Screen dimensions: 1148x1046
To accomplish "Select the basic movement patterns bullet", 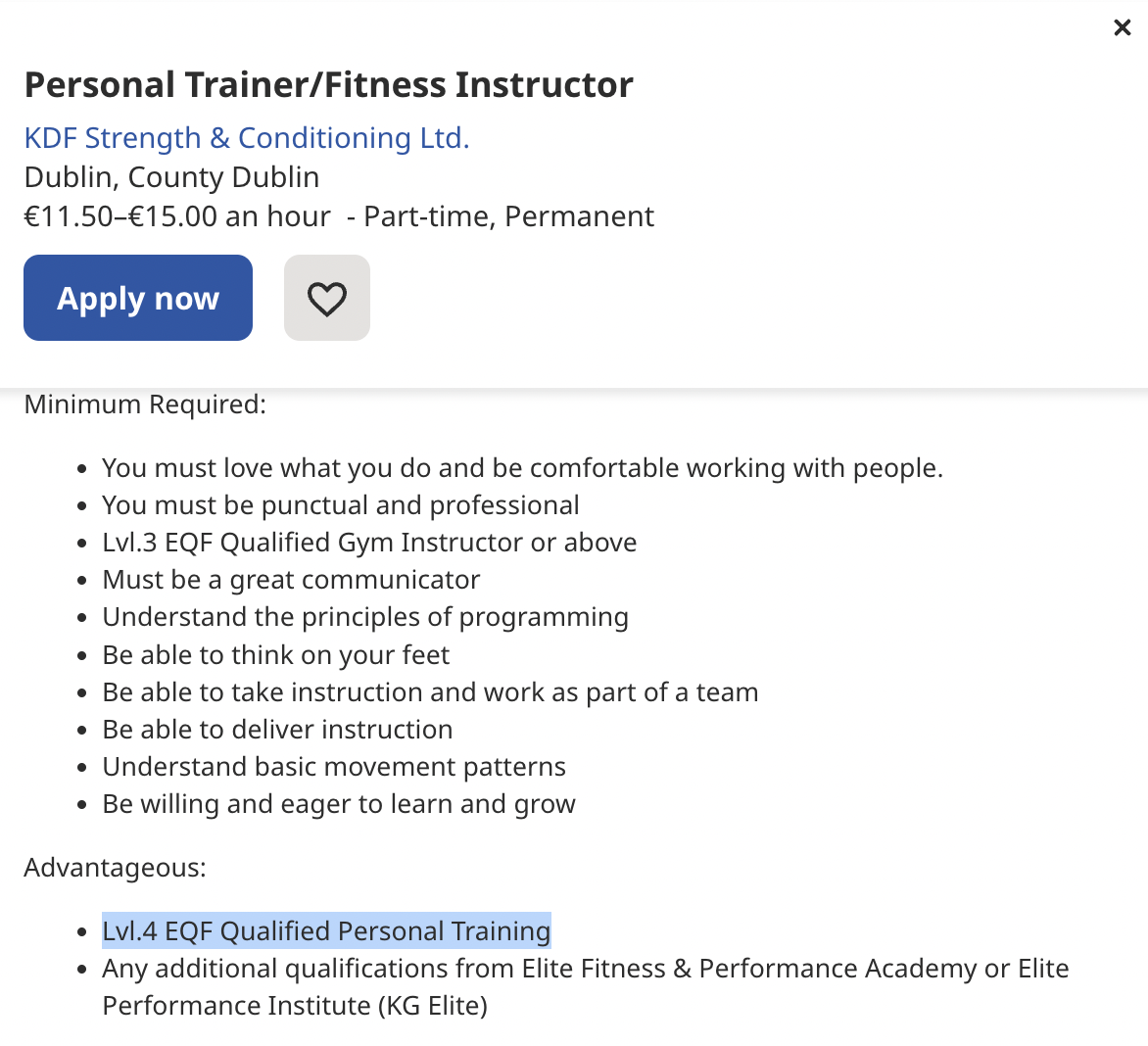I will click(x=333, y=766).
